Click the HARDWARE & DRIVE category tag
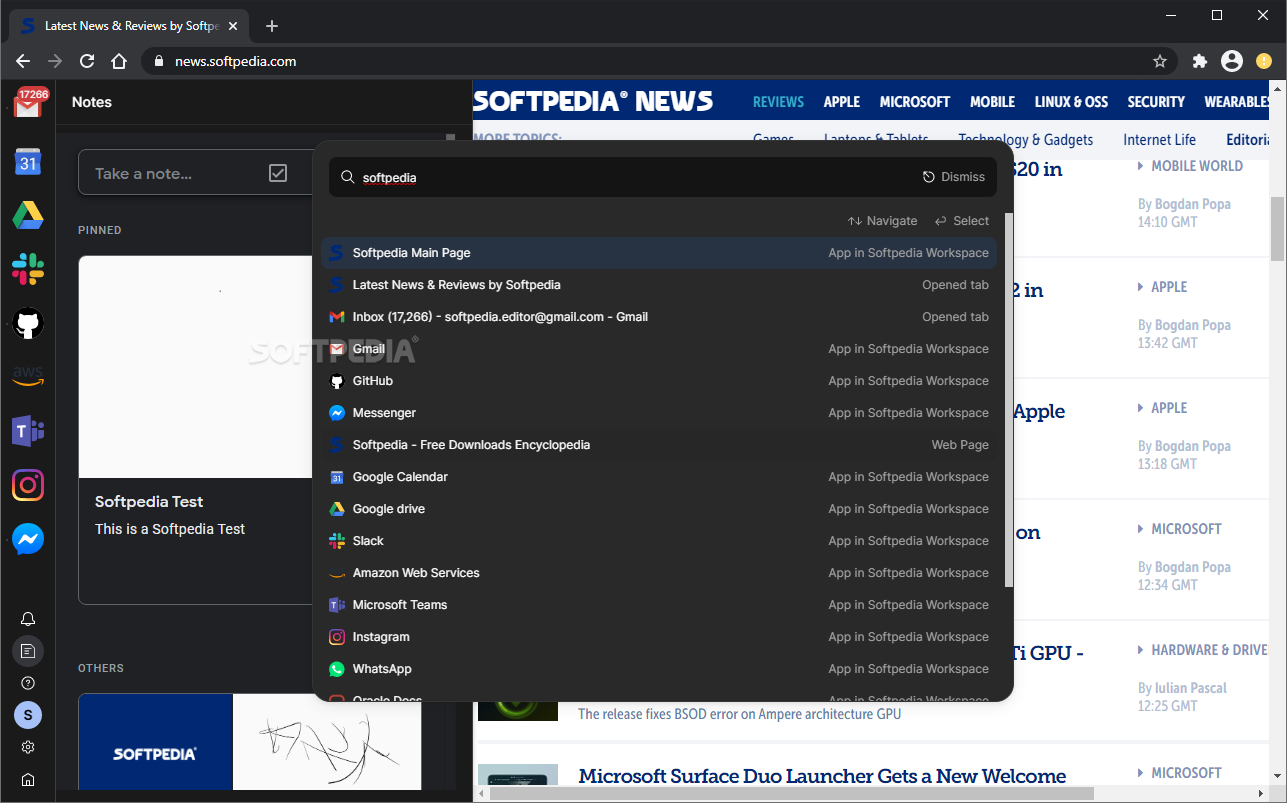 1209,650
